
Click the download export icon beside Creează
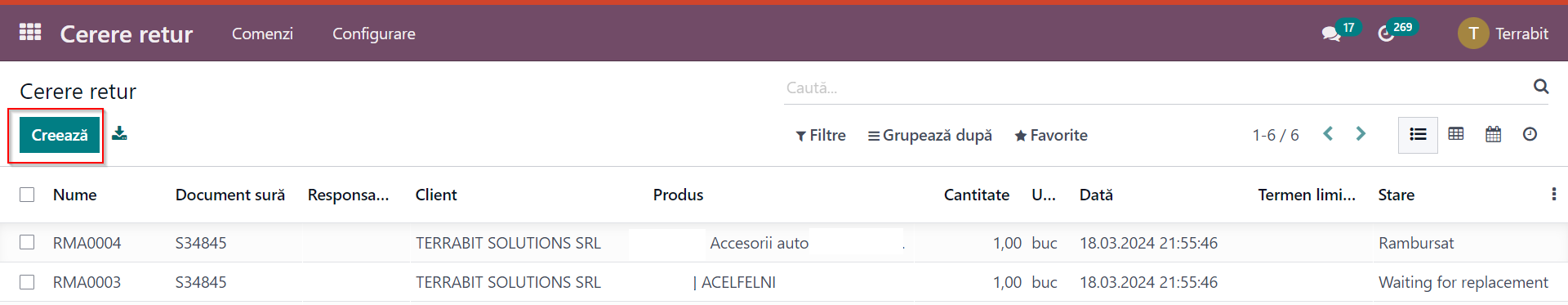tap(119, 133)
